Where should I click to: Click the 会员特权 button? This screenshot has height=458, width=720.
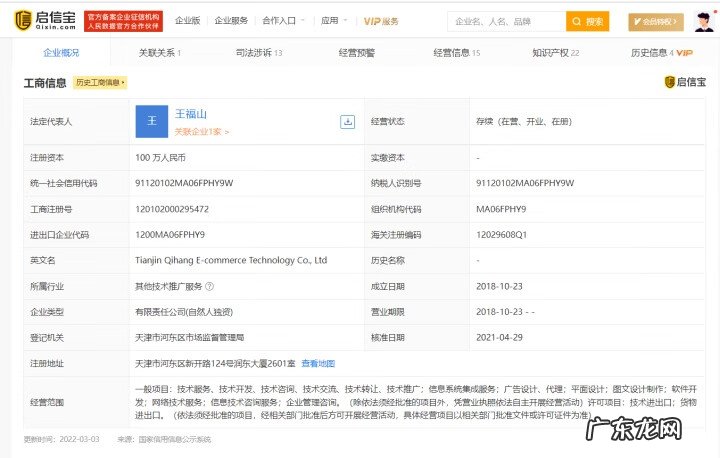[656, 22]
